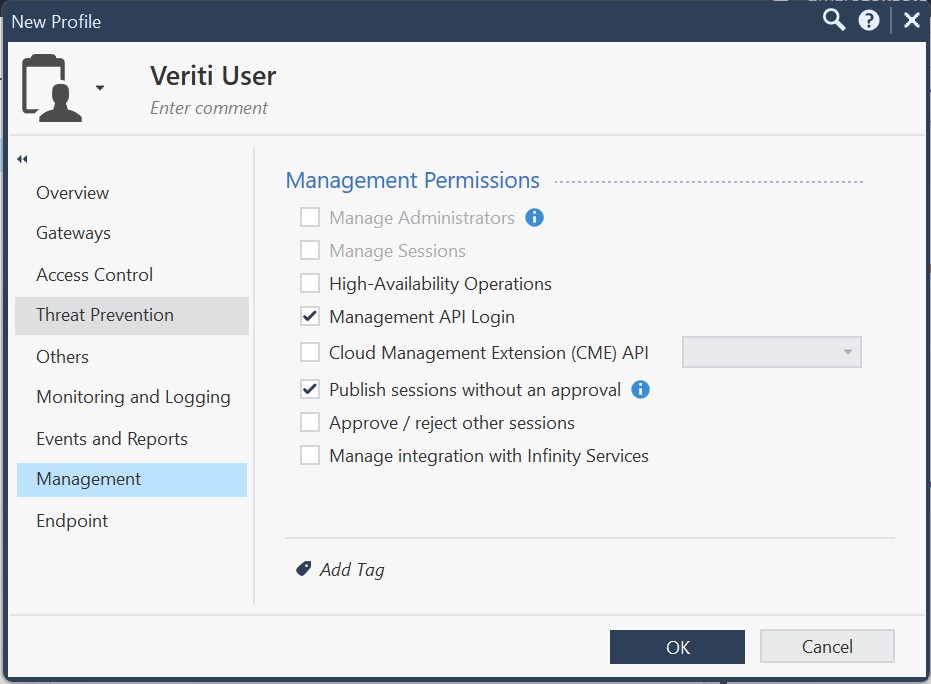
Task: Enable Manage integration with Infinity Services
Action: (310, 455)
